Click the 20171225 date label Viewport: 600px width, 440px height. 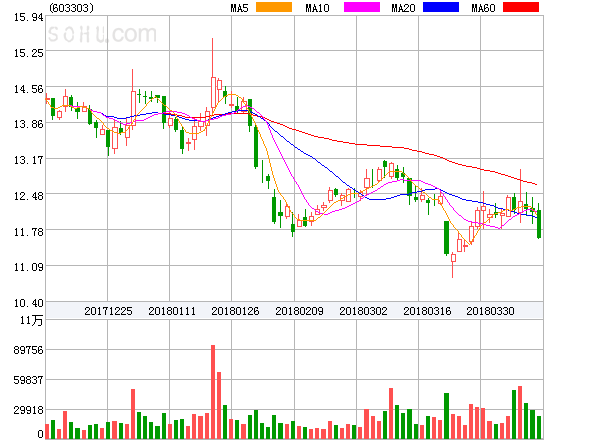(108, 311)
